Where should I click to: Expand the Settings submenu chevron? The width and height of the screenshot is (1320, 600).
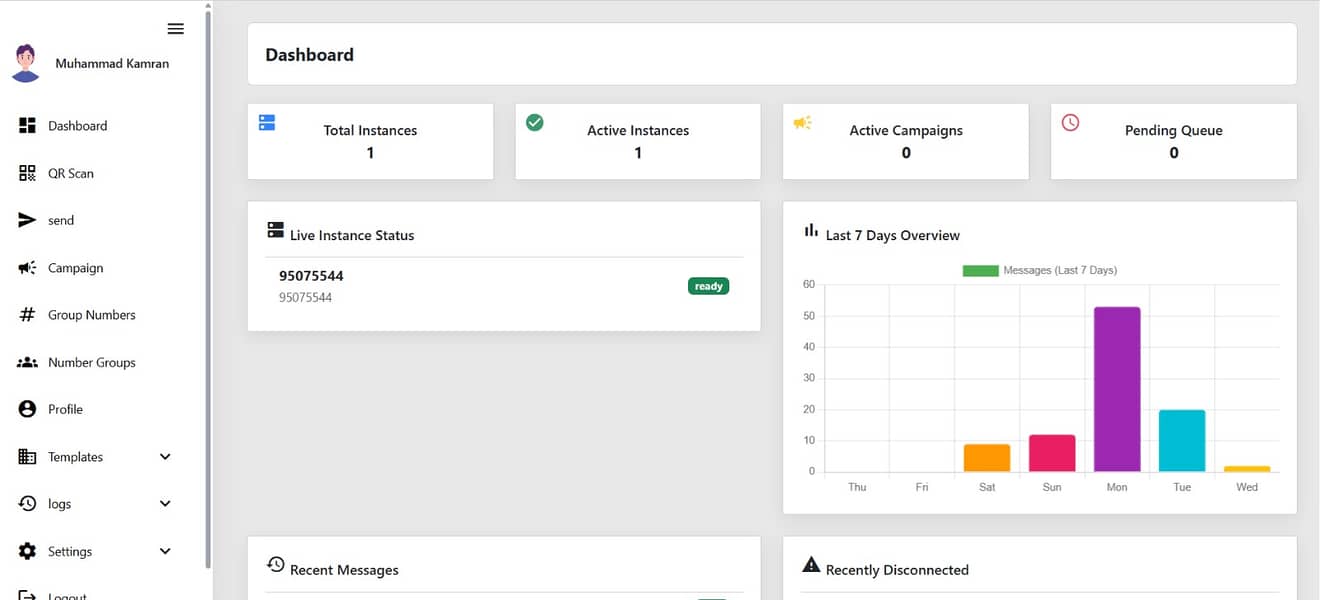click(x=165, y=551)
